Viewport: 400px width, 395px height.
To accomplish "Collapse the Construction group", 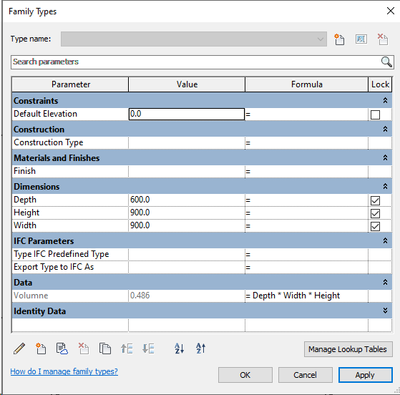I will pos(385,129).
